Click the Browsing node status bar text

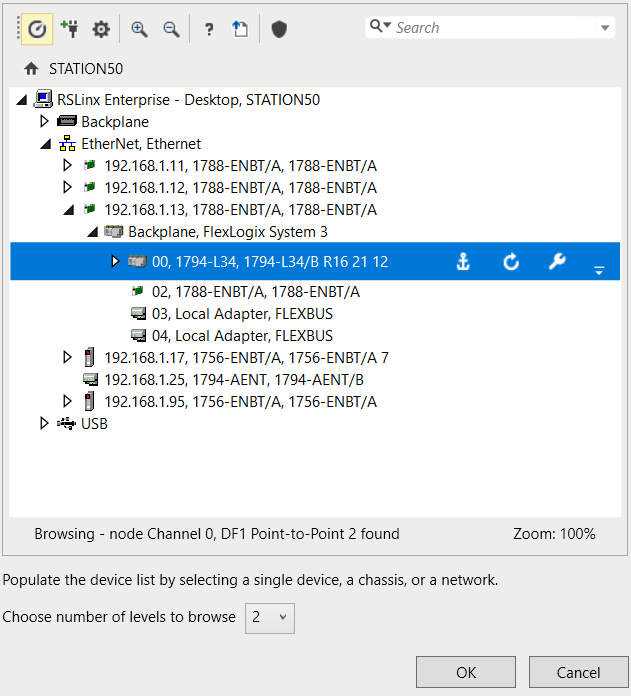(217, 534)
